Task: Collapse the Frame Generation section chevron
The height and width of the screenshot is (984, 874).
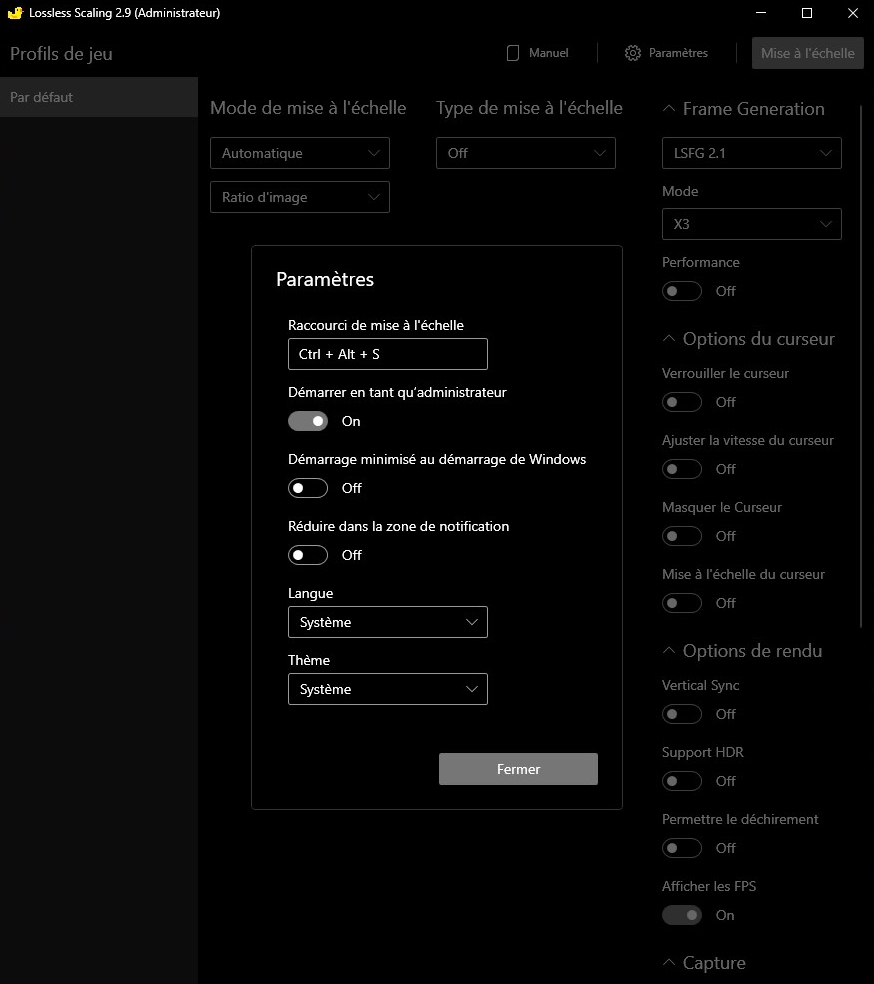Action: [669, 109]
